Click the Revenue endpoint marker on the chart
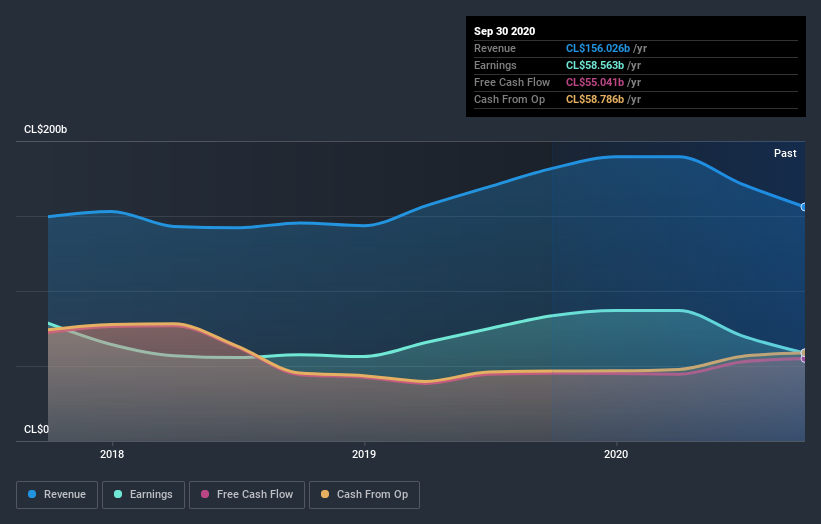The image size is (821, 524). [804, 207]
